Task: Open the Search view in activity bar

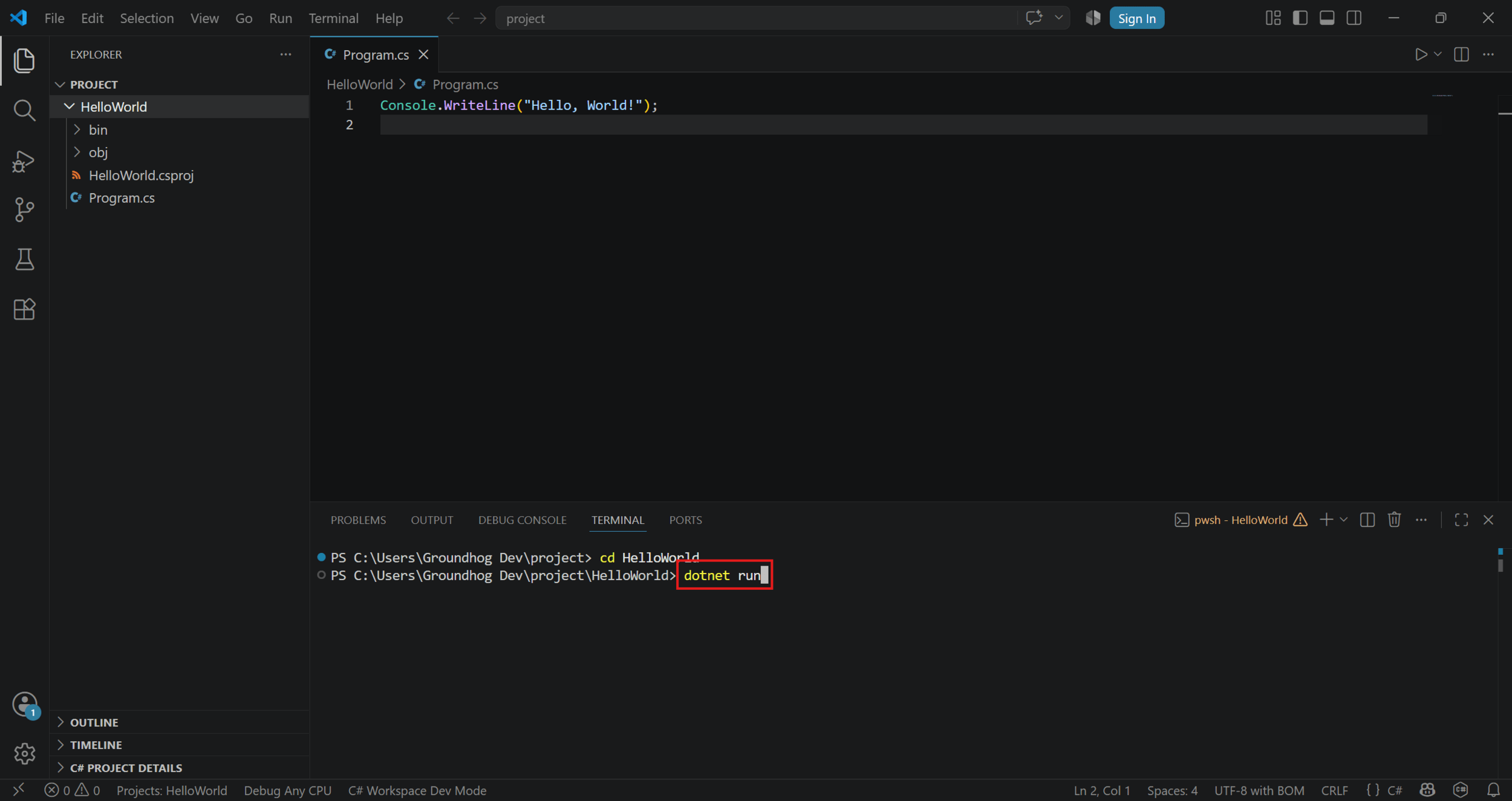Action: coord(24,111)
